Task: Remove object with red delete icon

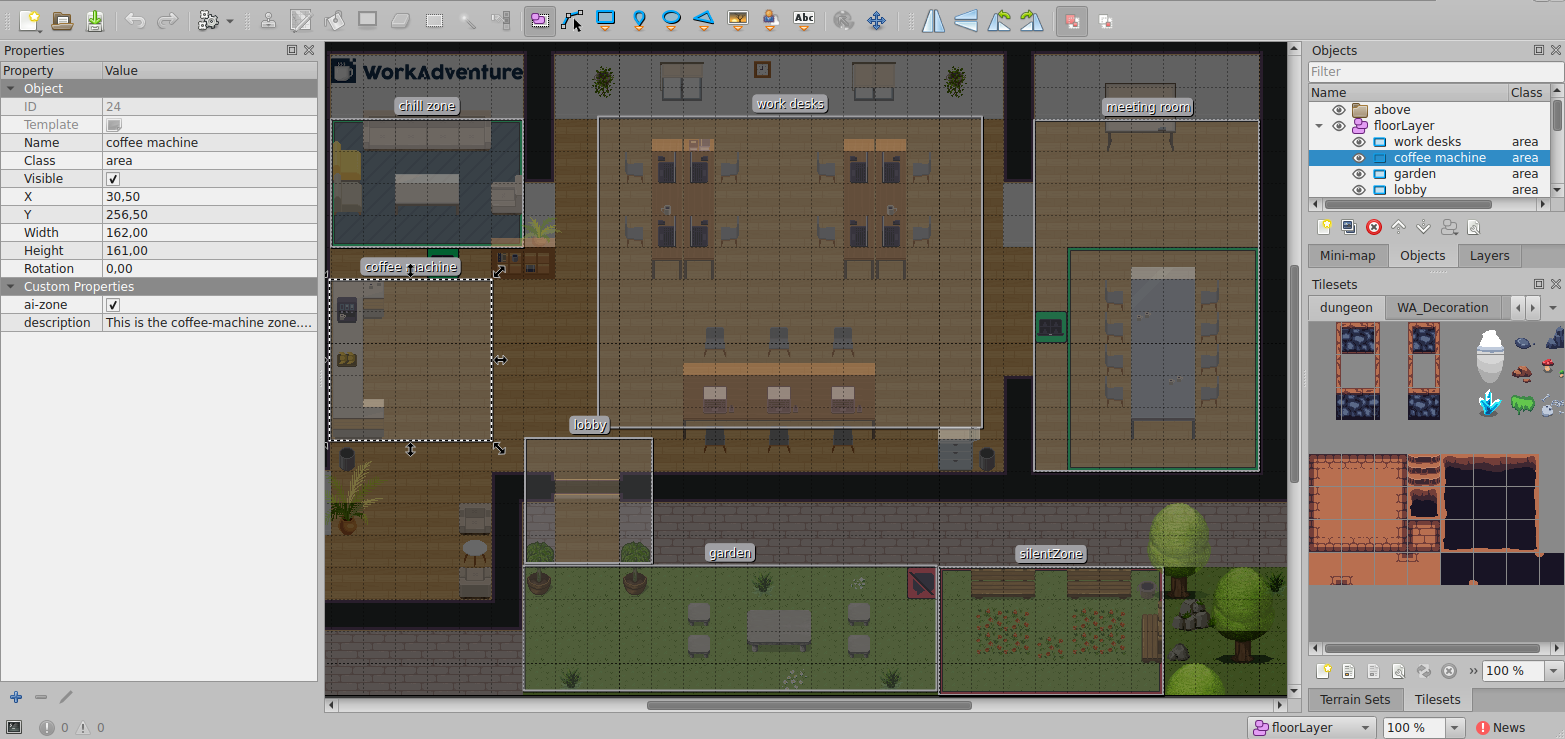Action: coord(1374,227)
